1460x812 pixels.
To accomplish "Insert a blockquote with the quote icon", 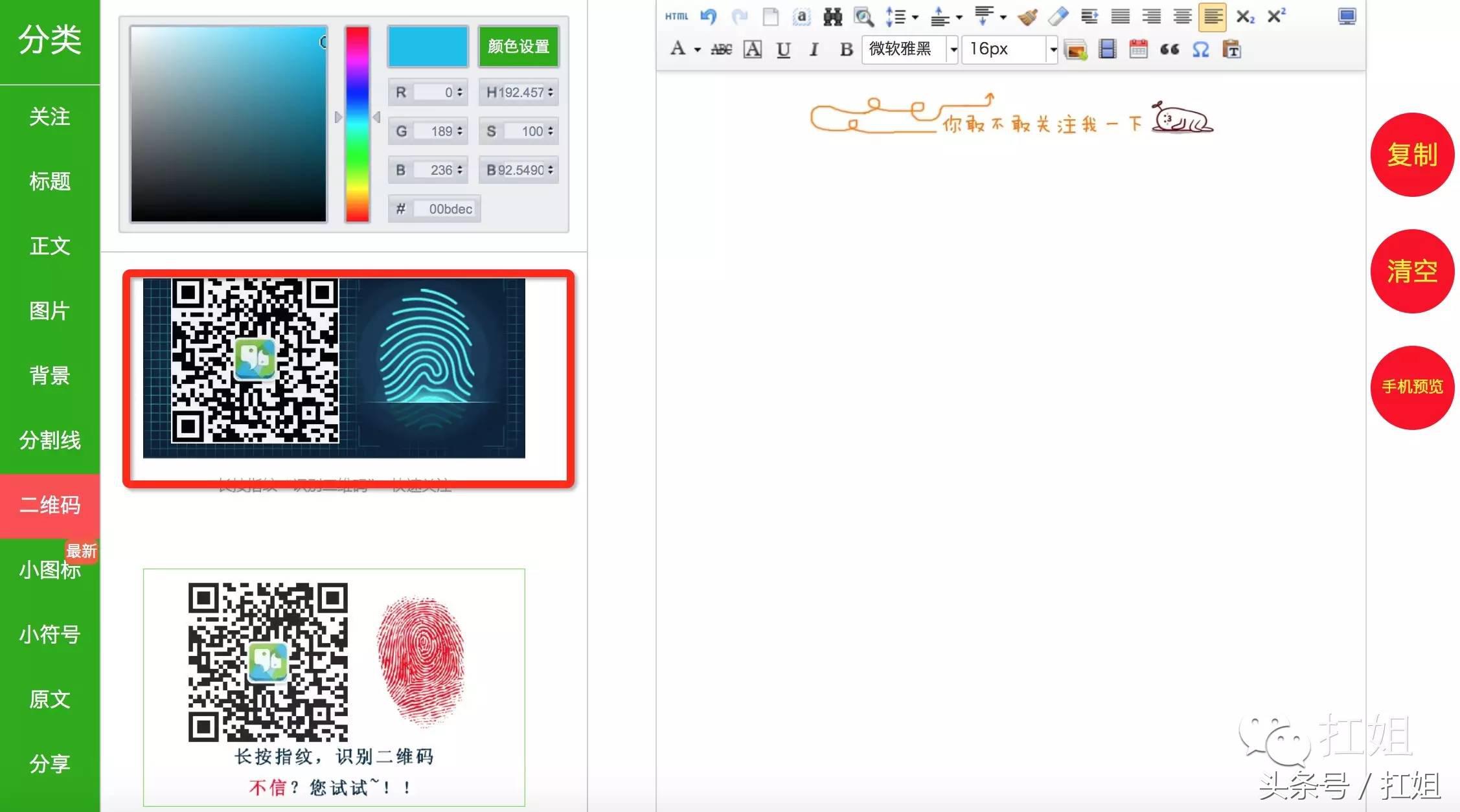I will [1169, 50].
